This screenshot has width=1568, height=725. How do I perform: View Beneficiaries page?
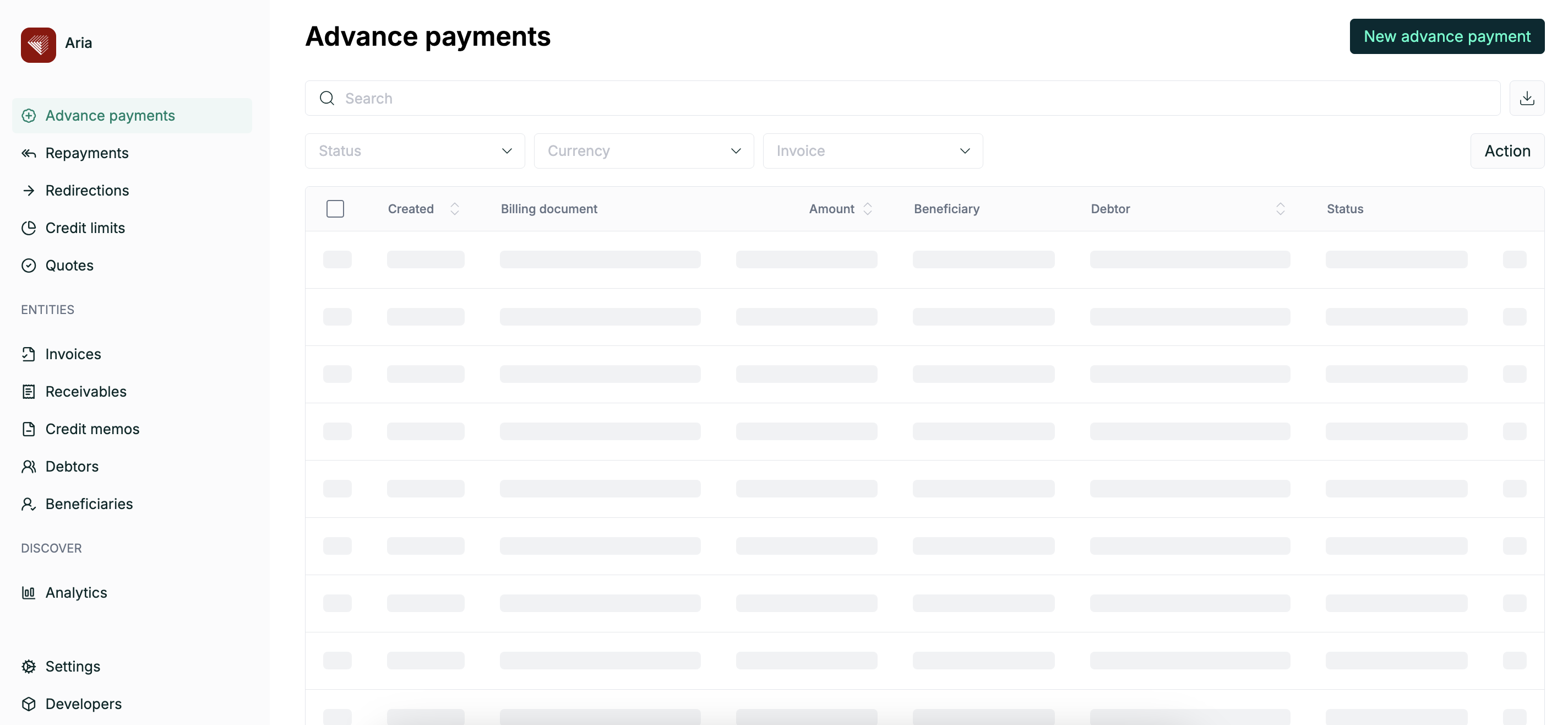(x=132, y=504)
